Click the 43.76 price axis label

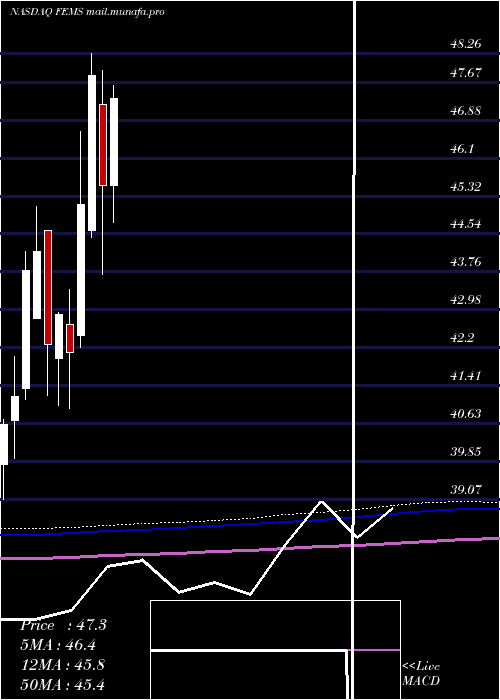[466, 261]
